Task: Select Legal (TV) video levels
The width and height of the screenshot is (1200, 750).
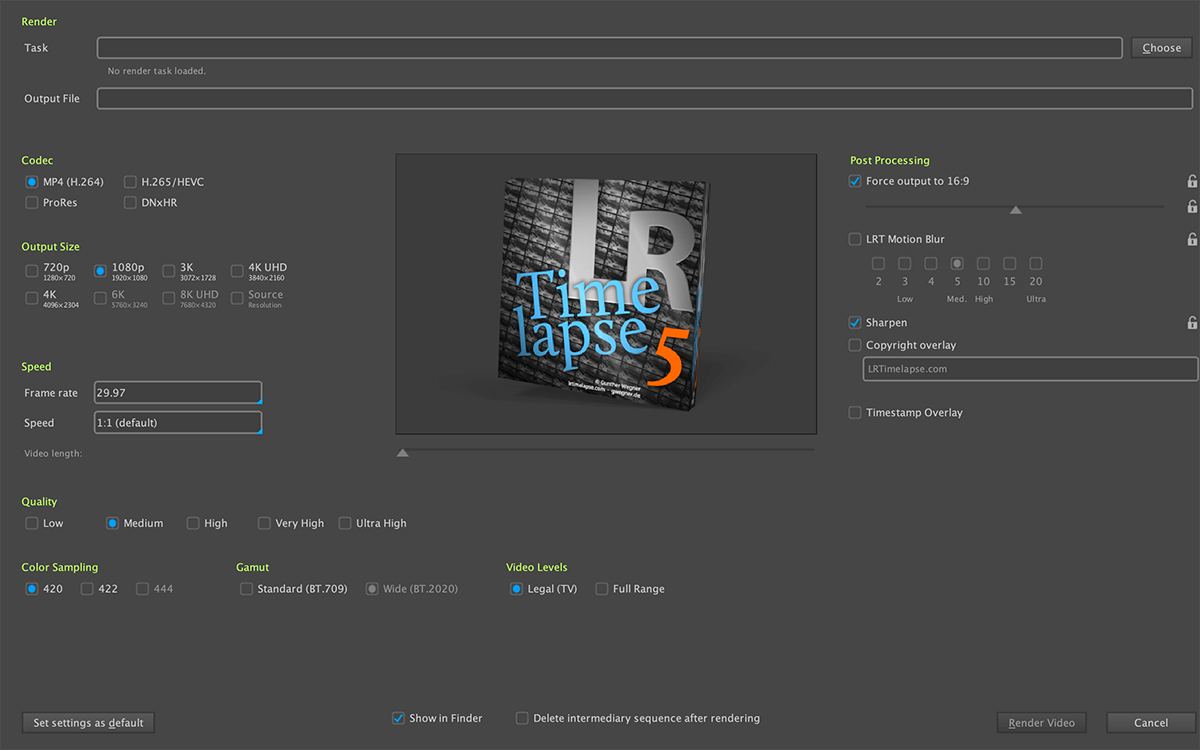Action: click(516, 589)
